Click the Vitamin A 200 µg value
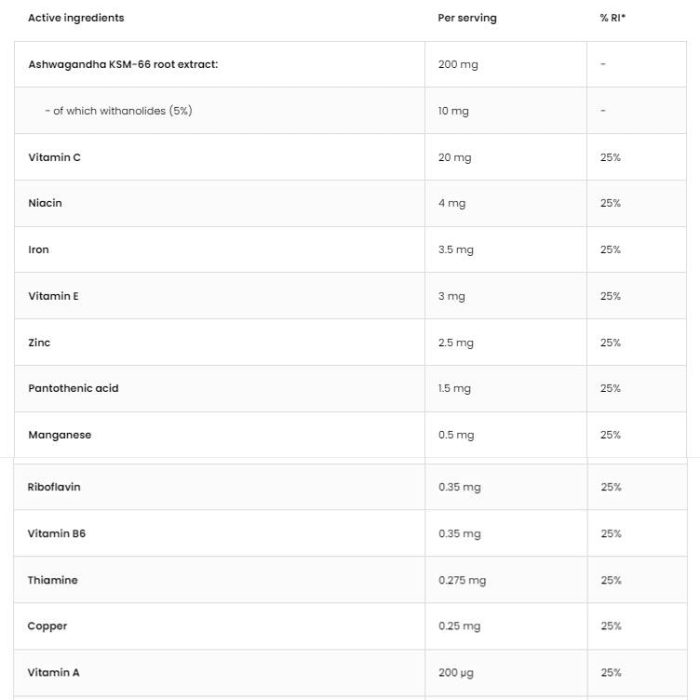Image resolution: width=700 pixels, height=700 pixels. [x=456, y=672]
